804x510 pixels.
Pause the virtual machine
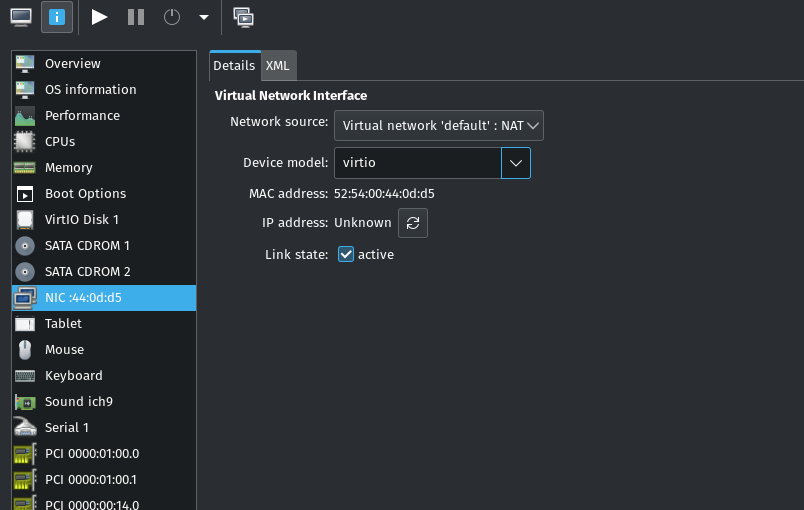tap(136, 17)
